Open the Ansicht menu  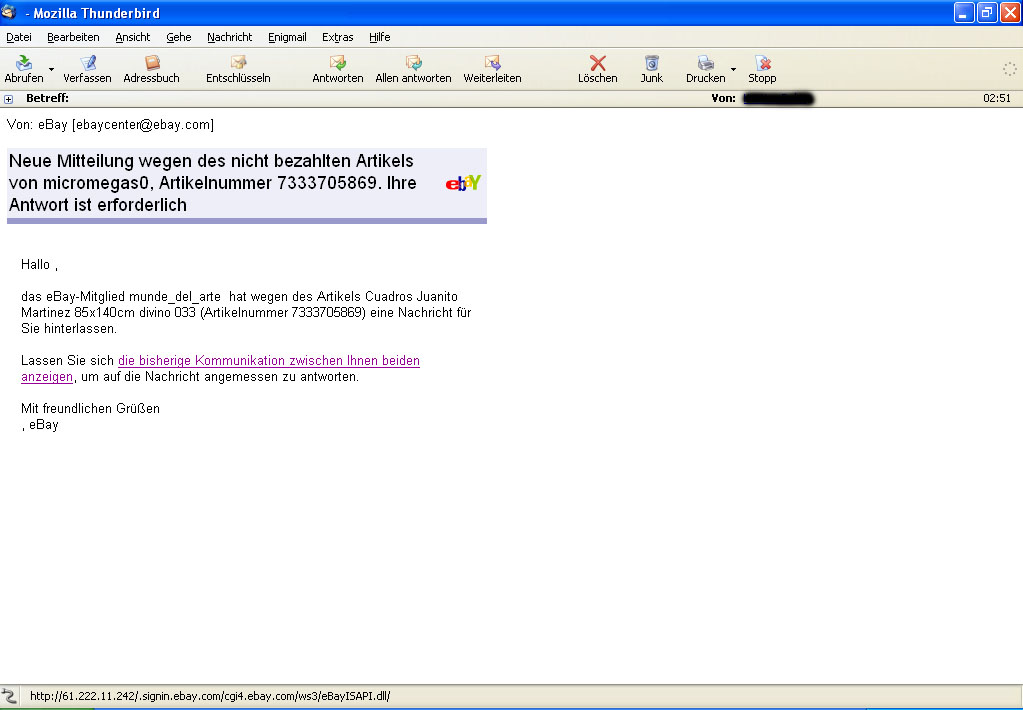pyautogui.click(x=133, y=37)
